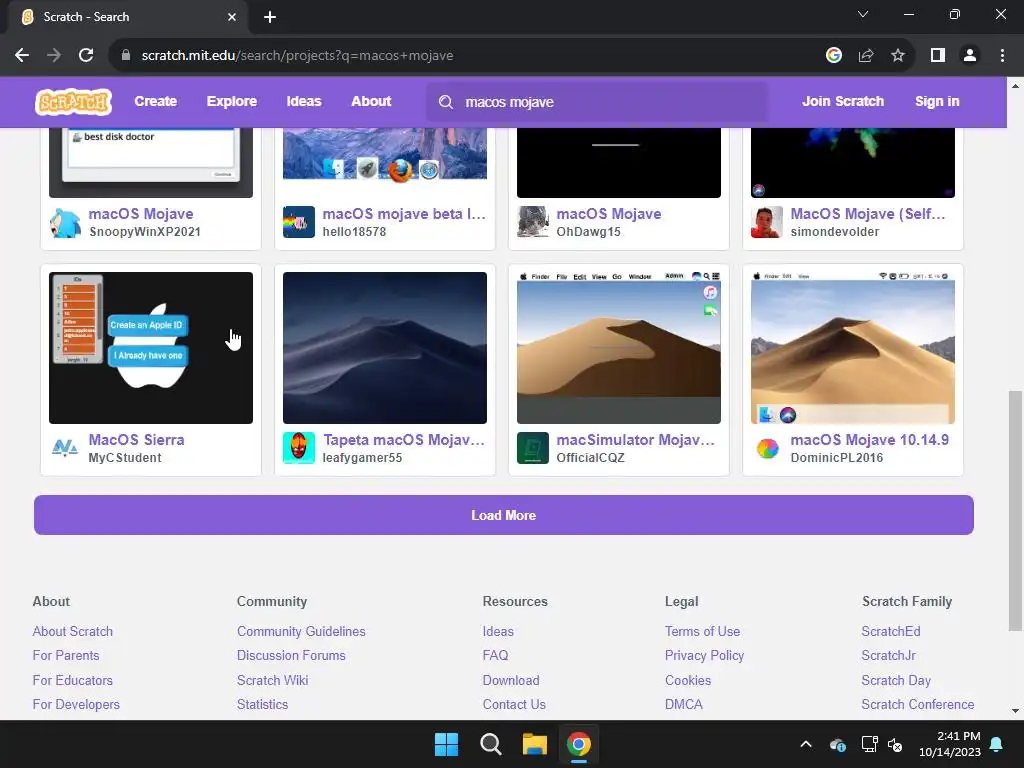Open Create in Scratch navigation

tap(155, 101)
